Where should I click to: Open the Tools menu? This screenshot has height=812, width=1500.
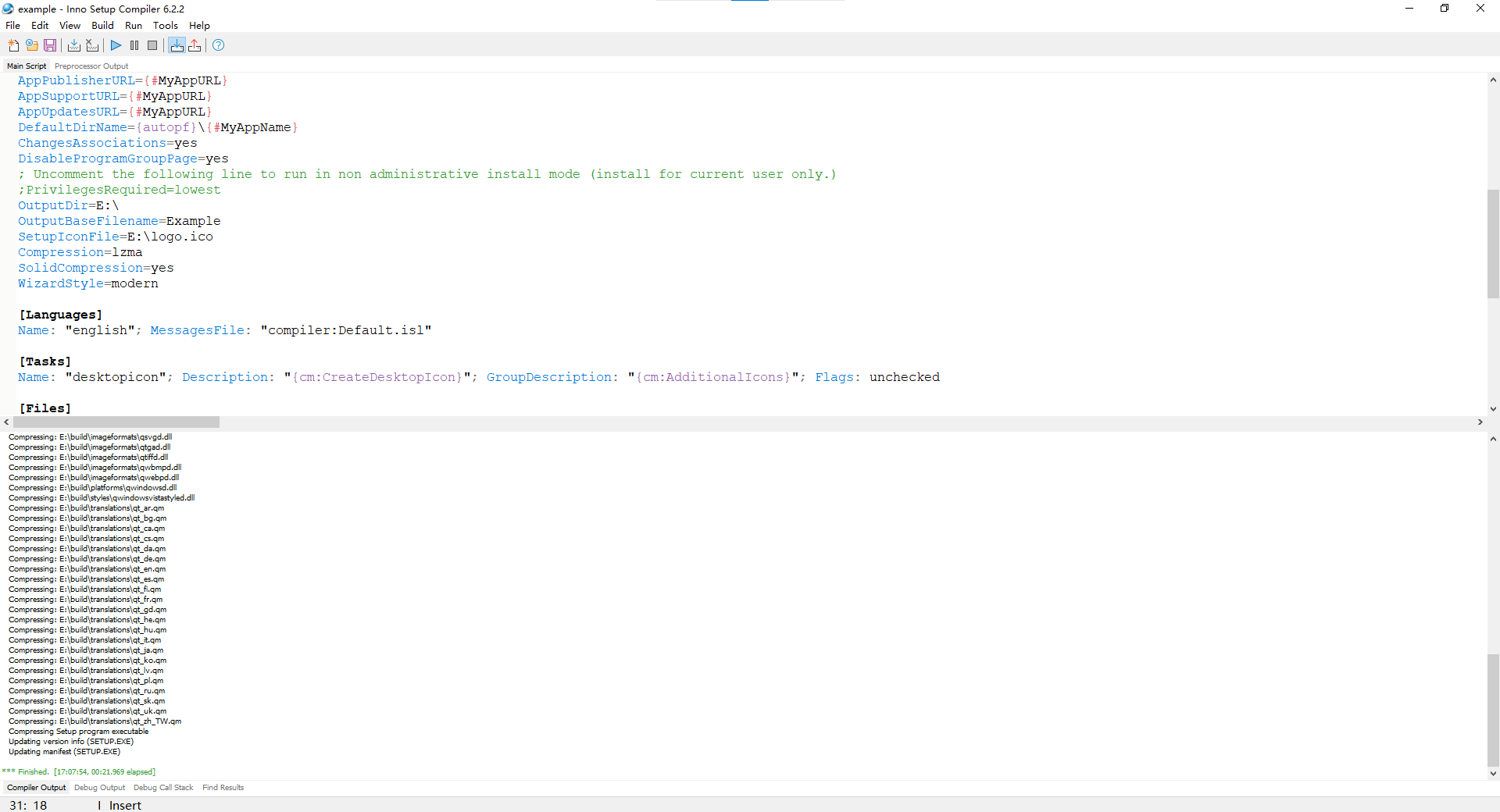pos(166,26)
